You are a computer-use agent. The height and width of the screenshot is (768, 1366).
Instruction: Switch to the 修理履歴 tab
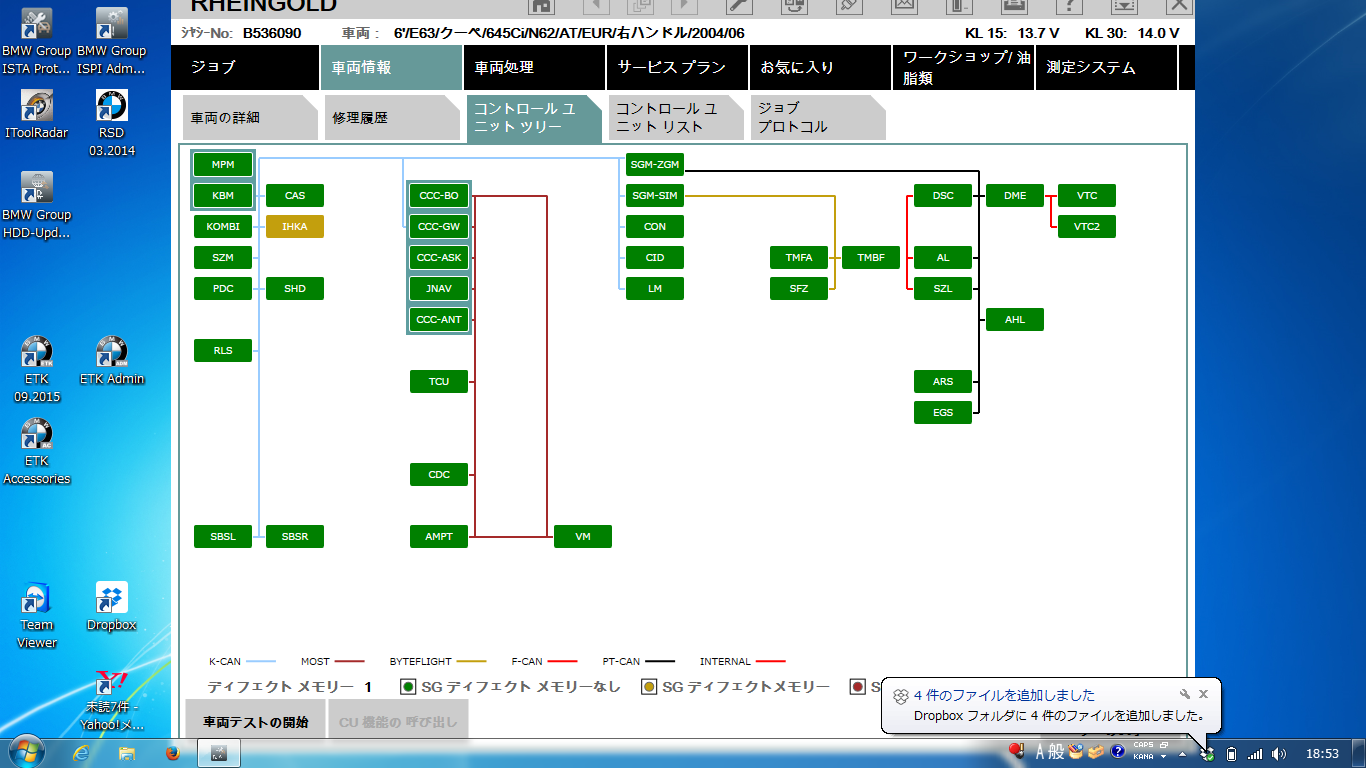(x=392, y=118)
